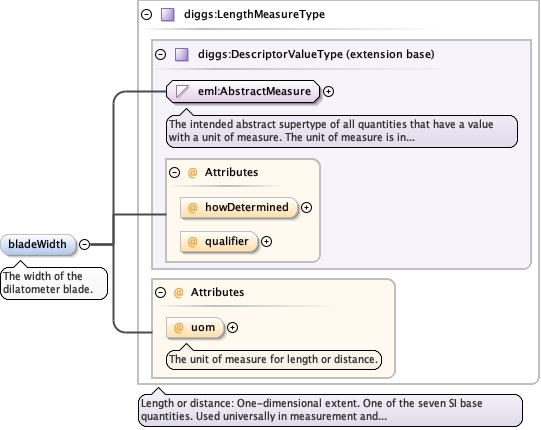Viewport: 541px width, 430px height.
Task: Click the 'Length or distance: One-dimensional extent' annotation
Action: [331, 410]
